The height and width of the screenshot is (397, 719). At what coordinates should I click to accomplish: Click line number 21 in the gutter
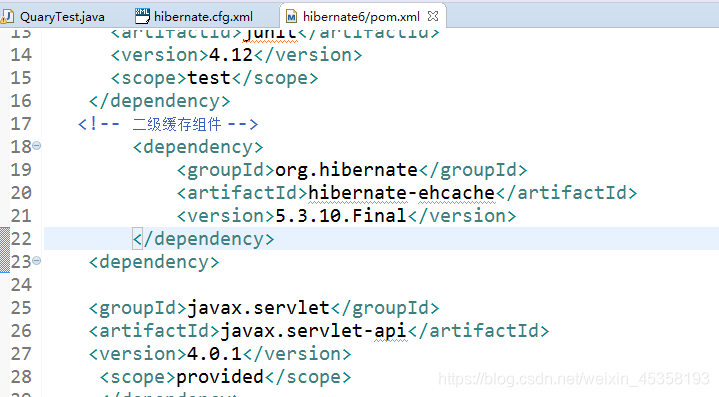[x=21, y=216]
